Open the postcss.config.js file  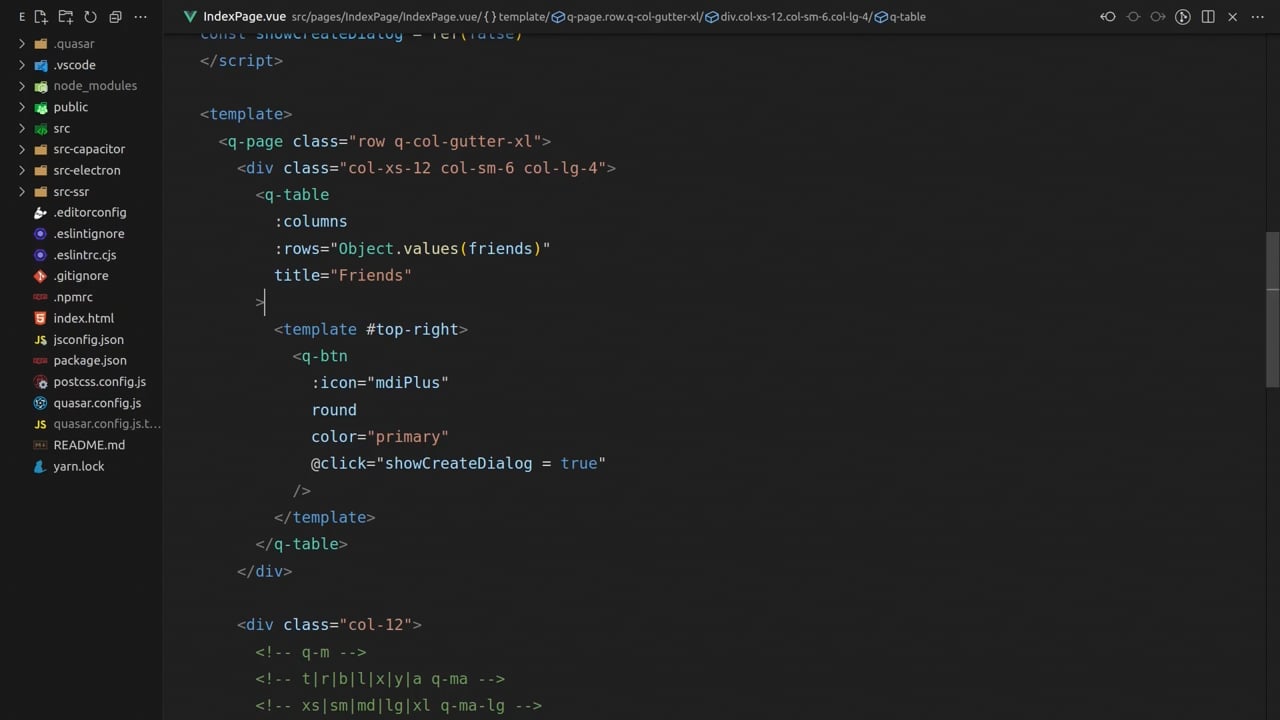point(100,381)
